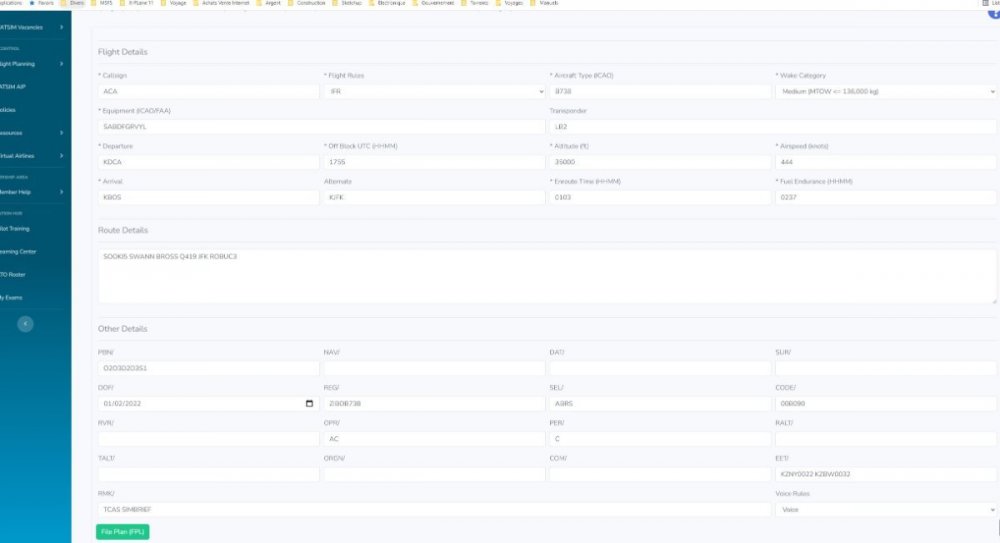Open the MSFS bookmark folder
This screenshot has height=543, width=1000.
coord(102,3)
